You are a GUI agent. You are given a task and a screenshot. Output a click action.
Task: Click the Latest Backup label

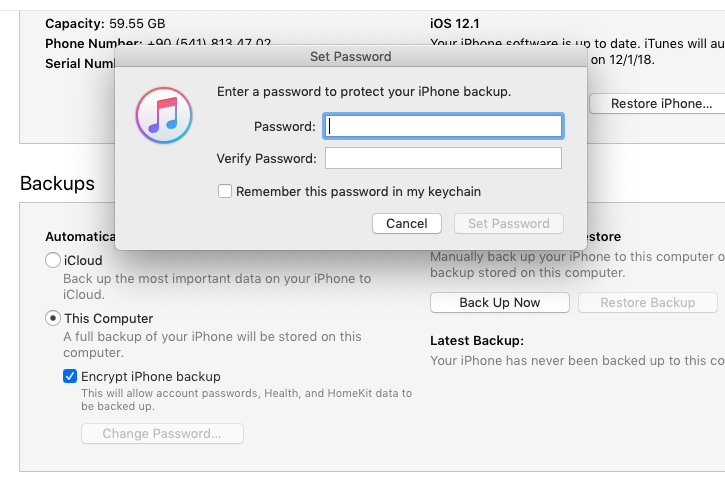[476, 340]
